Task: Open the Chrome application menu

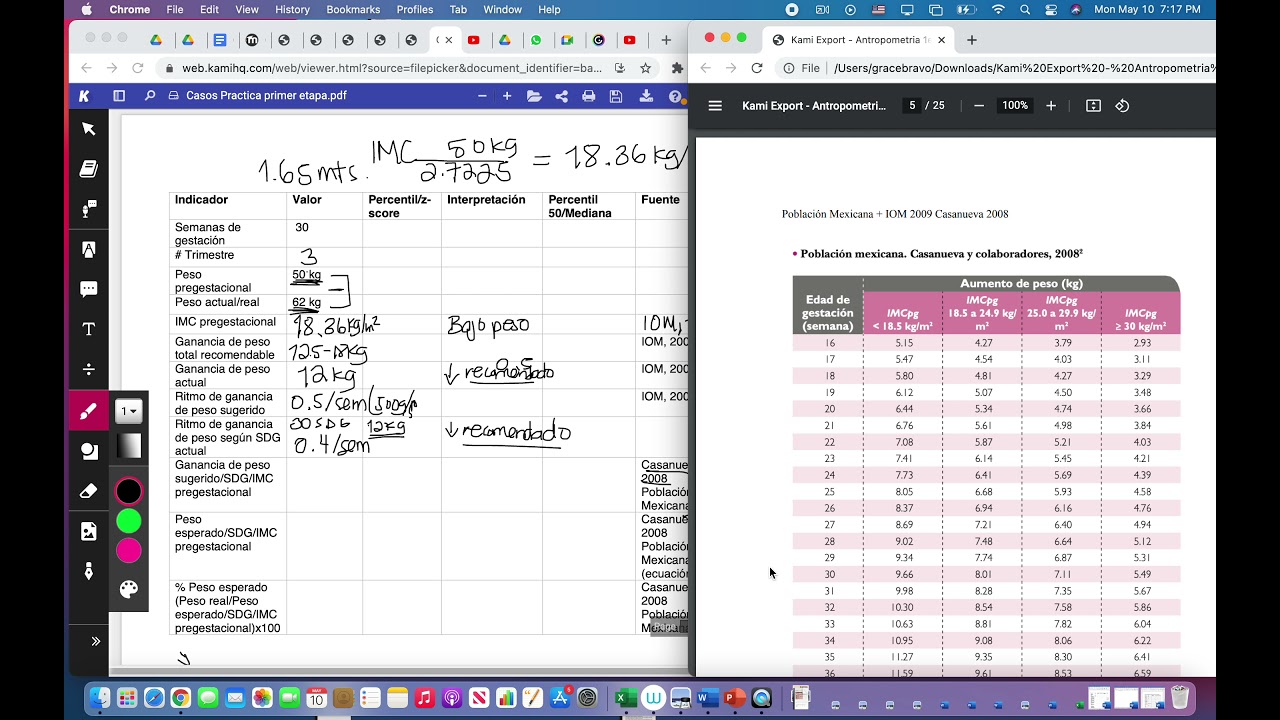Action: [129, 9]
